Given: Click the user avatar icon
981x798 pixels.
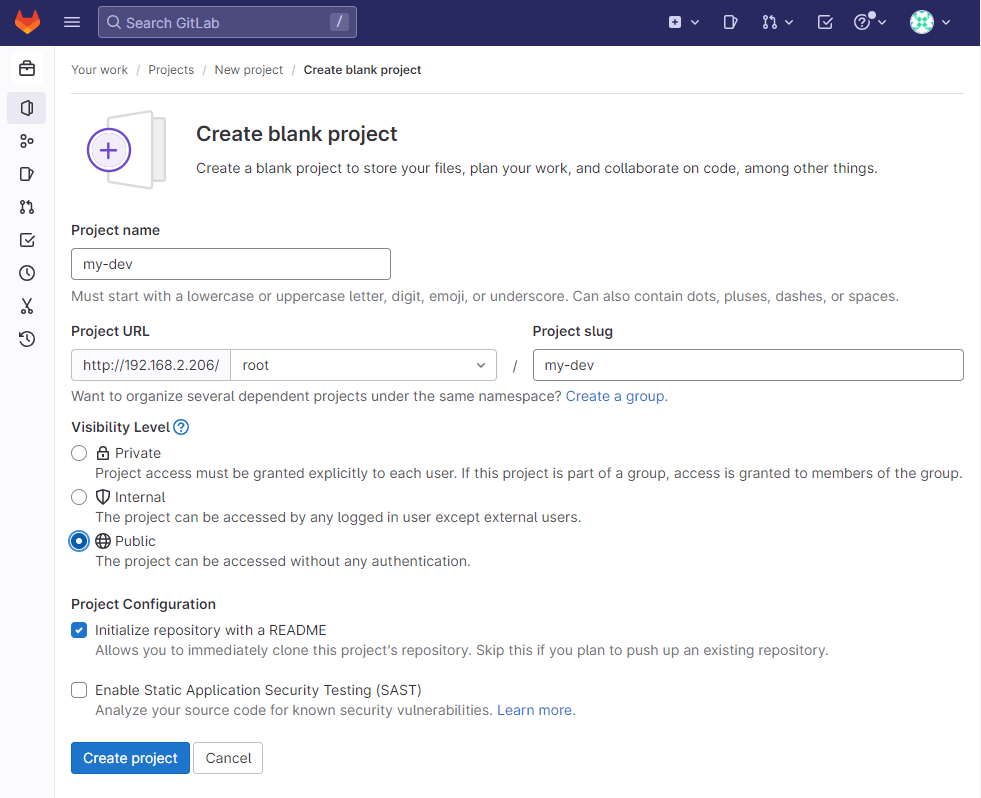Looking at the screenshot, I should point(922,23).
